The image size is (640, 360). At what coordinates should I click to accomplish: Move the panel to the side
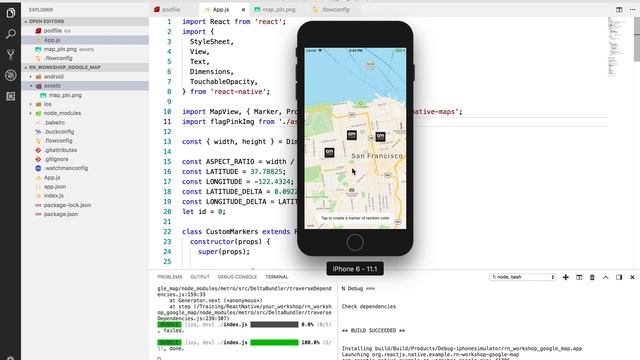pyautogui.click(x=619, y=277)
